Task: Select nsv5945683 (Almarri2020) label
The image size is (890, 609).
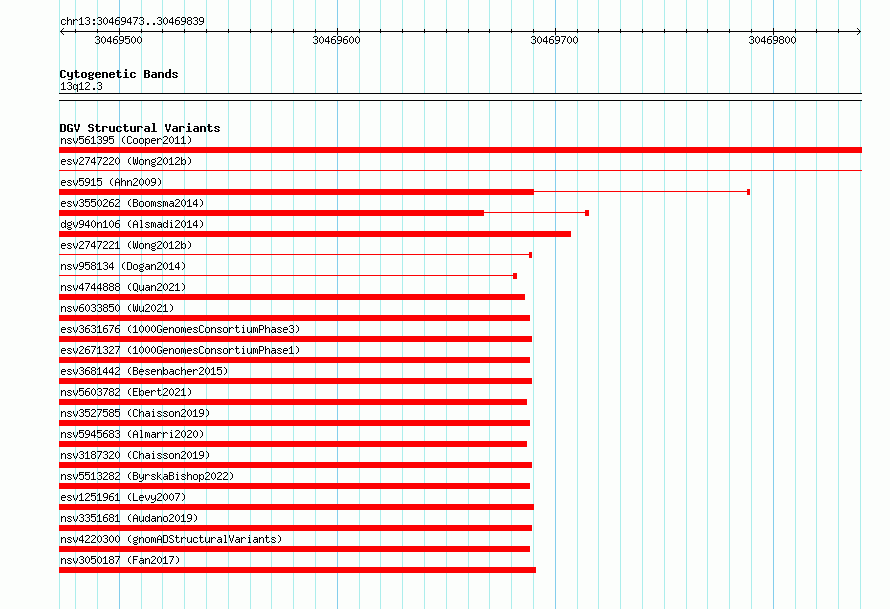Action: point(132,434)
